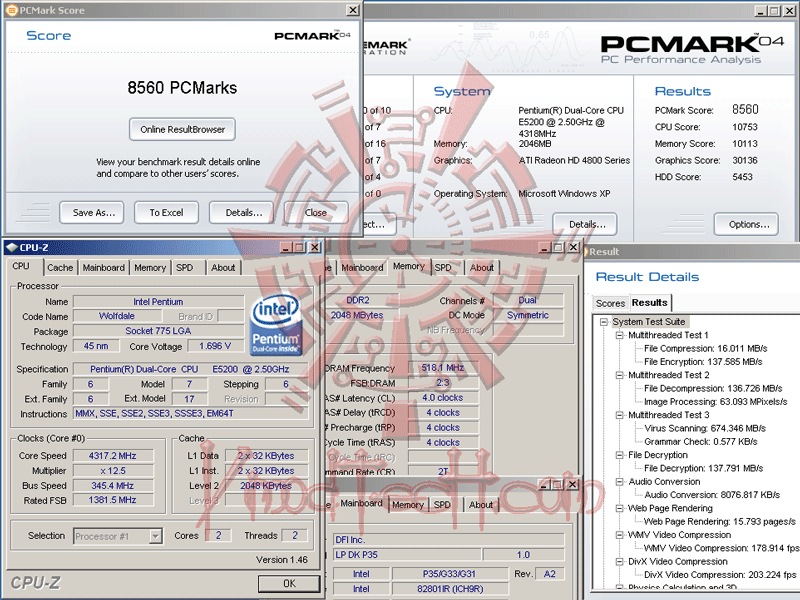Viewport: 800px width, 600px height.
Task: Minimize the CPU-Z Memory window
Action: coord(545,247)
